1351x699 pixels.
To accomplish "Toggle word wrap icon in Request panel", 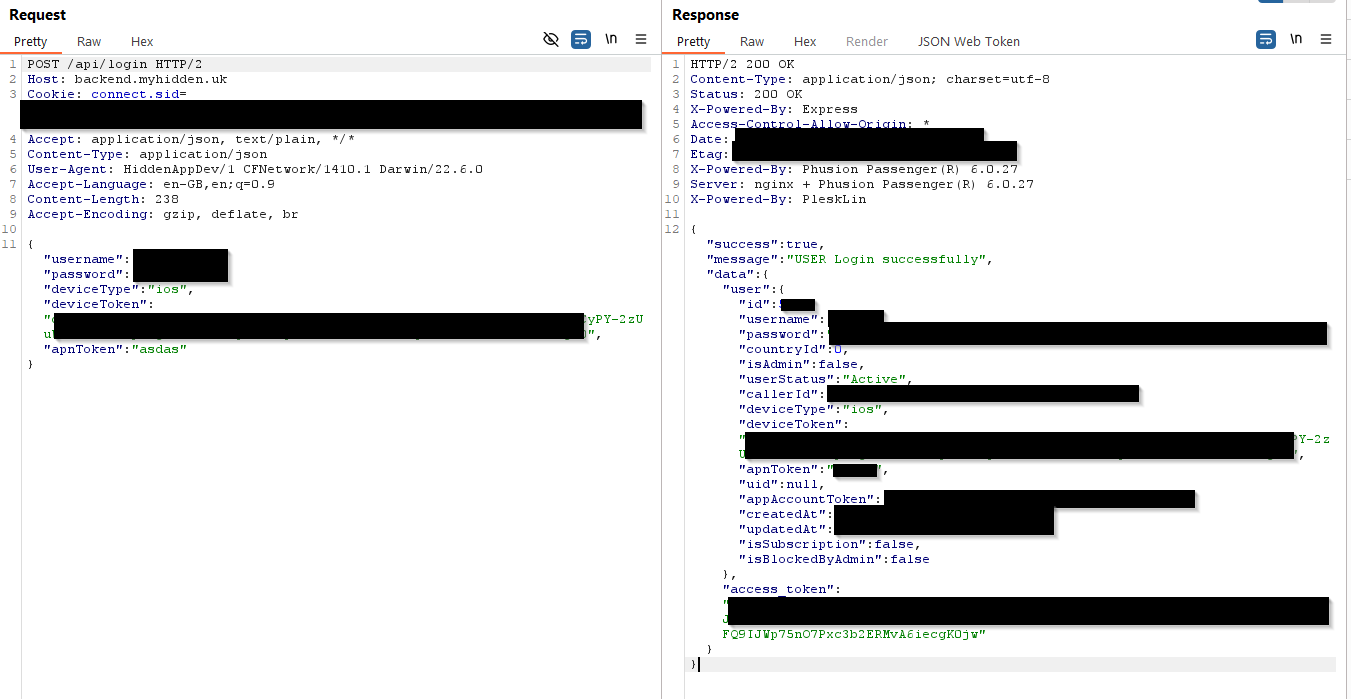I will [581, 39].
